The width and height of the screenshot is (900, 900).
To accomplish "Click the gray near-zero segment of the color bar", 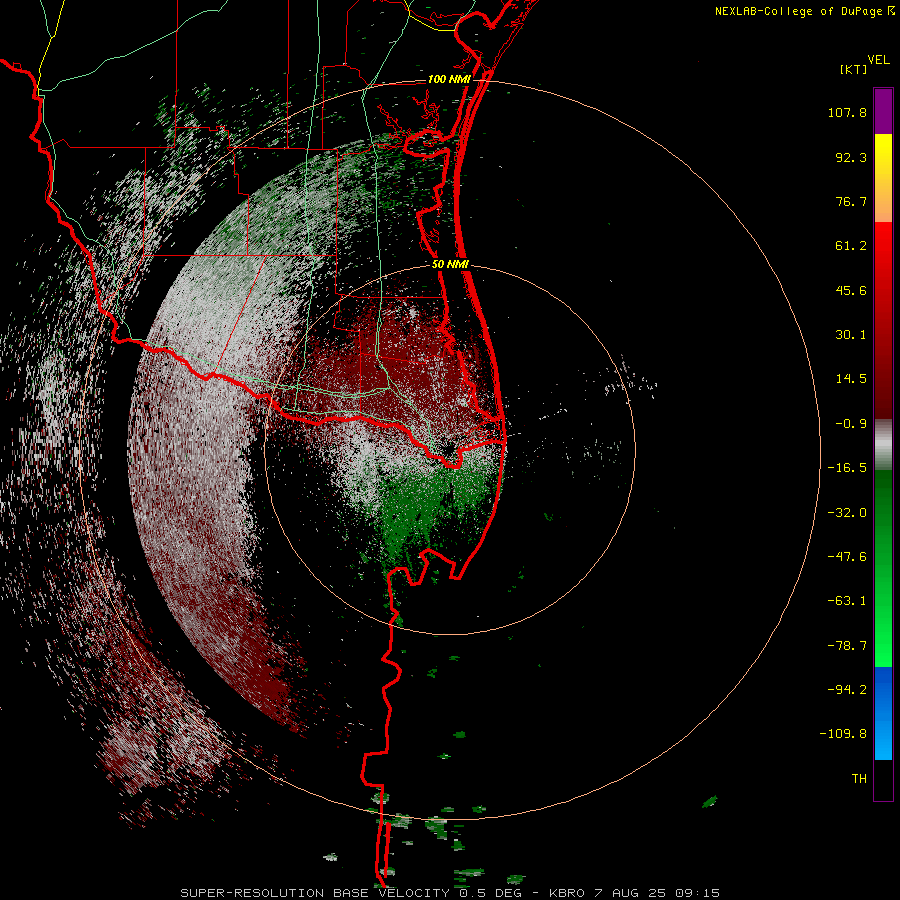I will coord(883,445).
